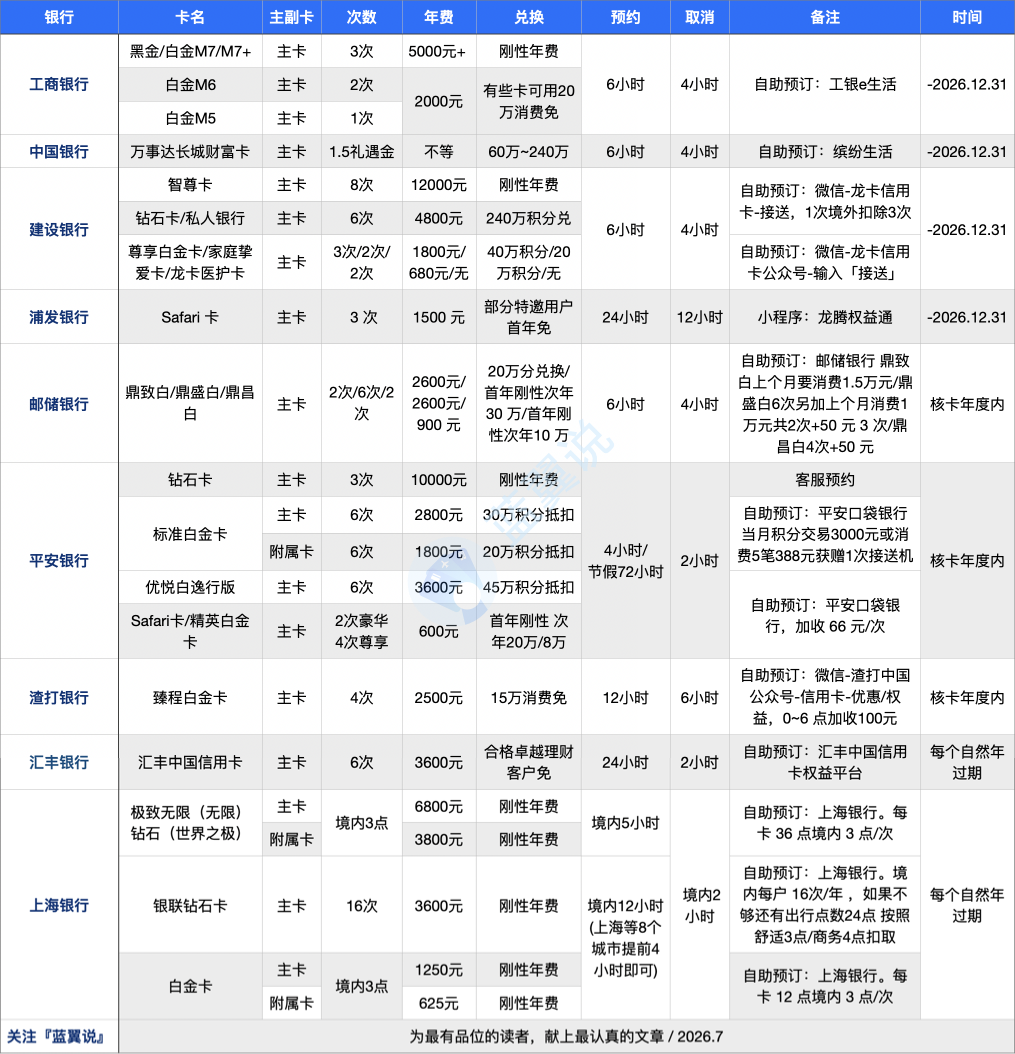Click the Safari 卡 cell for 浦发银行
Screen dimensions: 1015x1054
[x=190, y=317]
